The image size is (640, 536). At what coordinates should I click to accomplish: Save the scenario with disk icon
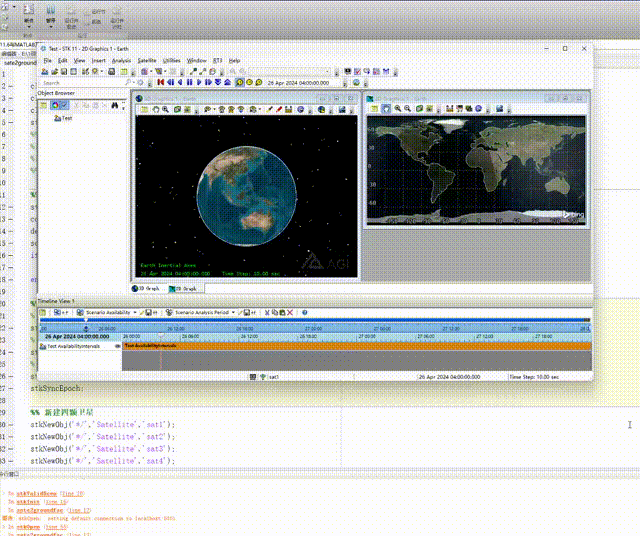tap(64, 71)
